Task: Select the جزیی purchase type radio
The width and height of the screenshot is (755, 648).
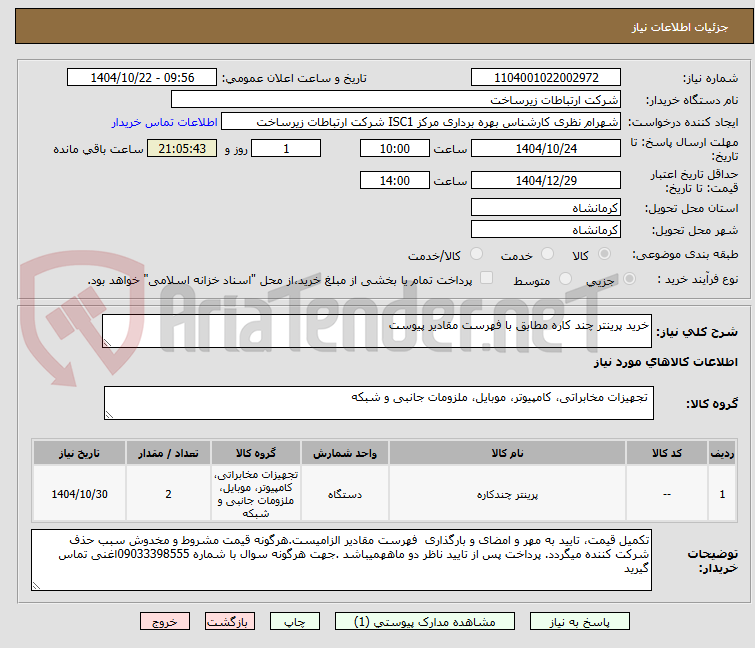Action: pos(629,279)
